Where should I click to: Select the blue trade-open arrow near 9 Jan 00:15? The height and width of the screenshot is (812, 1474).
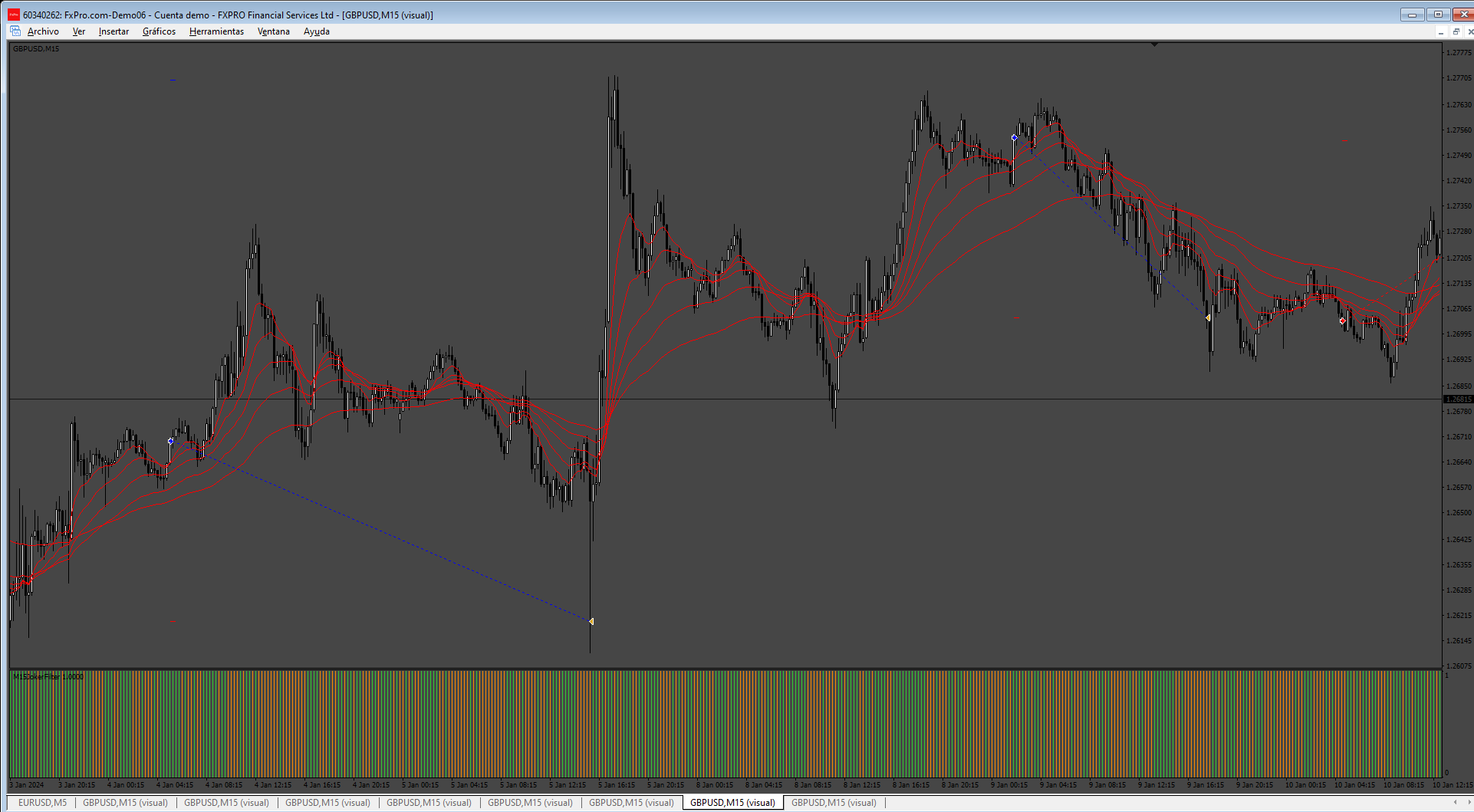(1014, 138)
